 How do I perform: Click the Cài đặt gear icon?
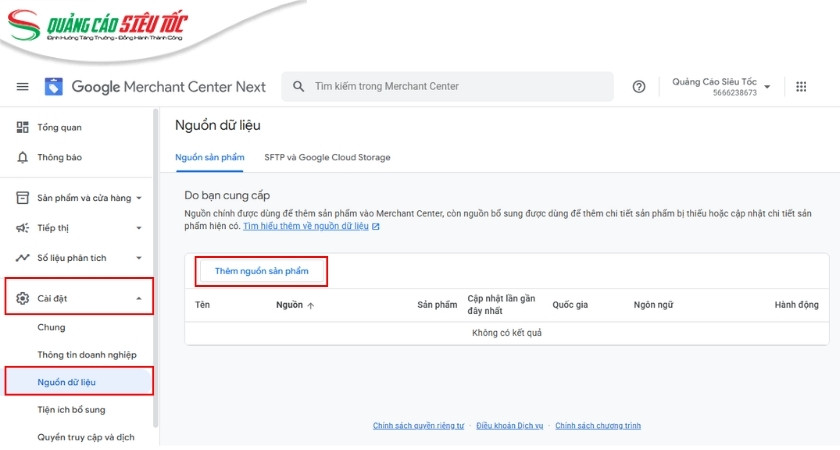tap(22, 298)
